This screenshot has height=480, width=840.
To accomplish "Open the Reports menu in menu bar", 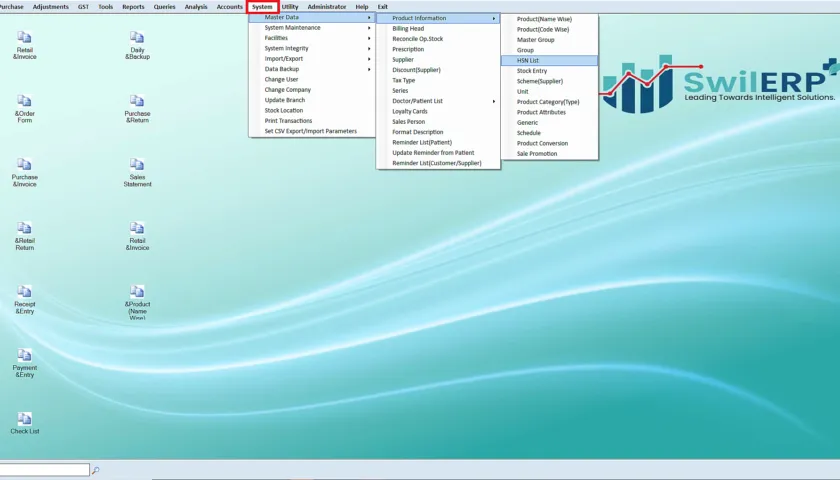I will [x=133, y=7].
